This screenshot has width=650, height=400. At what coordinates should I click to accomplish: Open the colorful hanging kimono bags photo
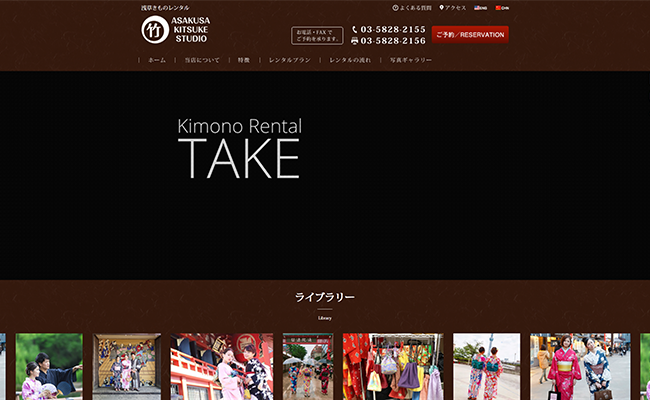coord(393,366)
